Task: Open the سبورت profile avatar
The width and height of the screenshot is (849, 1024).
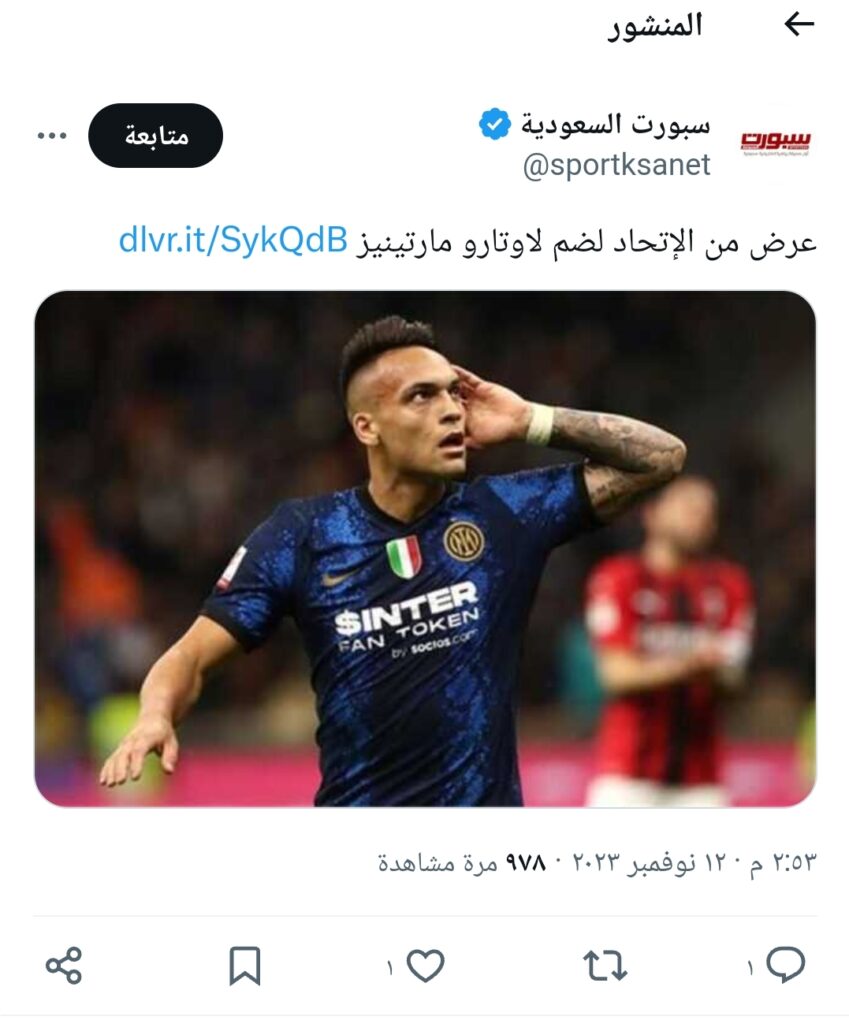Action: [x=775, y=141]
